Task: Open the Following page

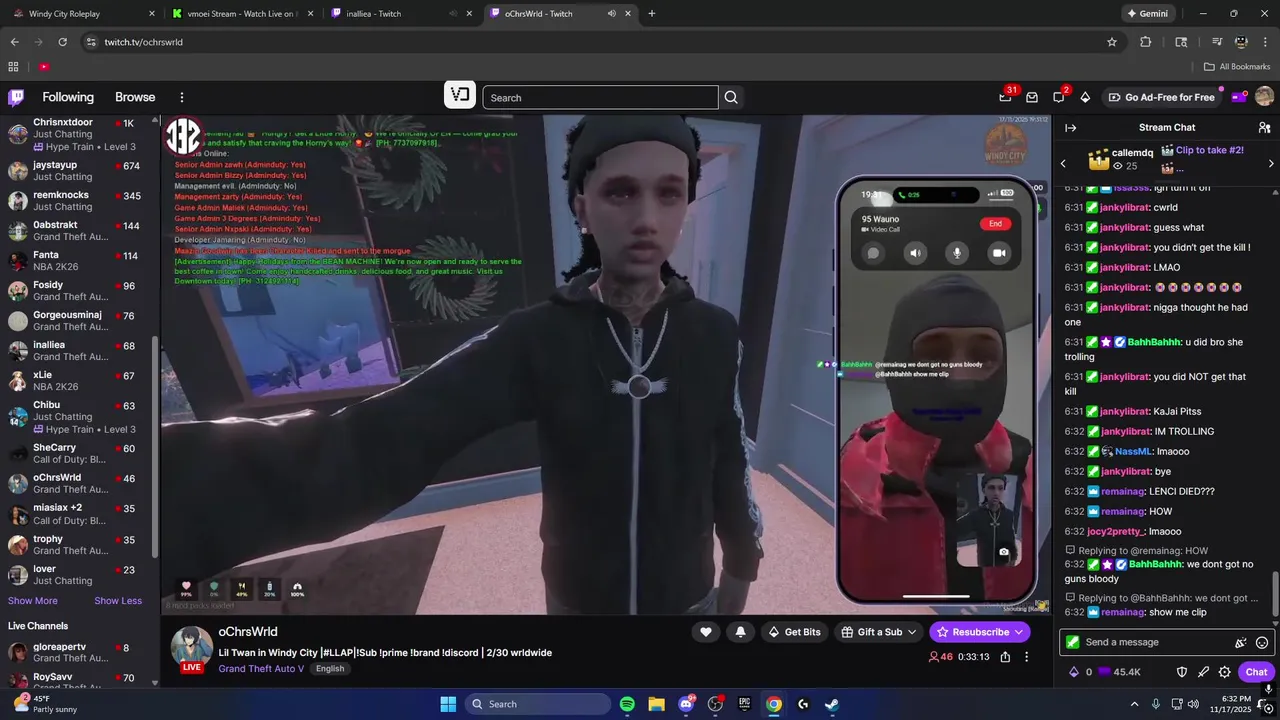Action: coord(68,97)
